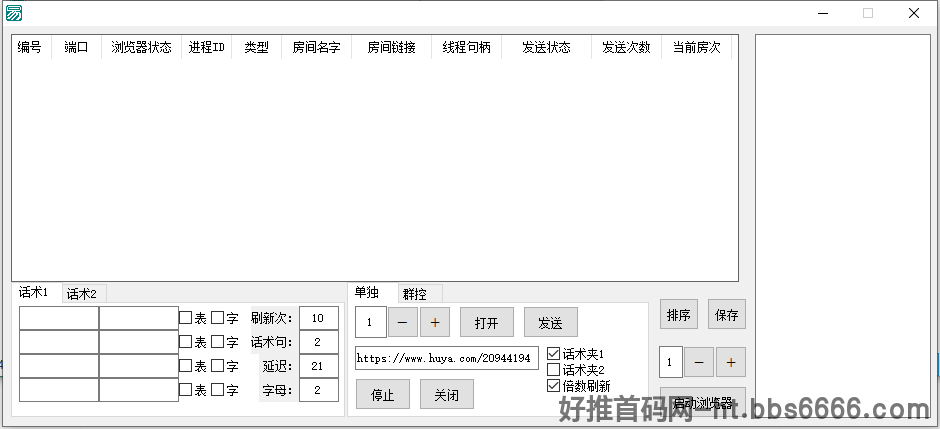940x429 pixels.
Task: Check the 字 box in the 刷新次 row
Action: pyautogui.click(x=217, y=318)
